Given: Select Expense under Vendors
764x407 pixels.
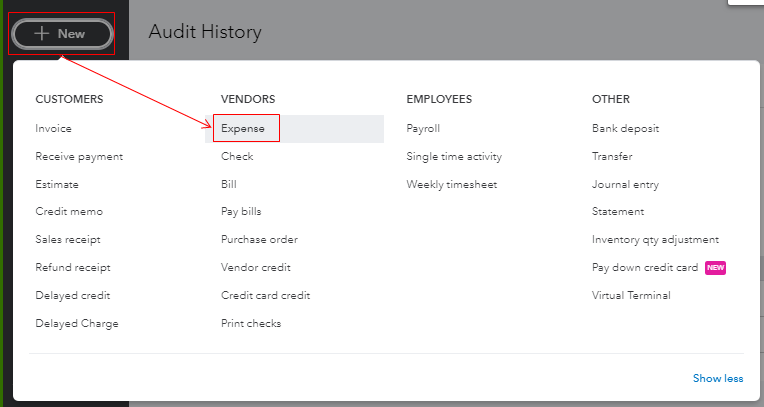Looking at the screenshot, I should point(243,129).
